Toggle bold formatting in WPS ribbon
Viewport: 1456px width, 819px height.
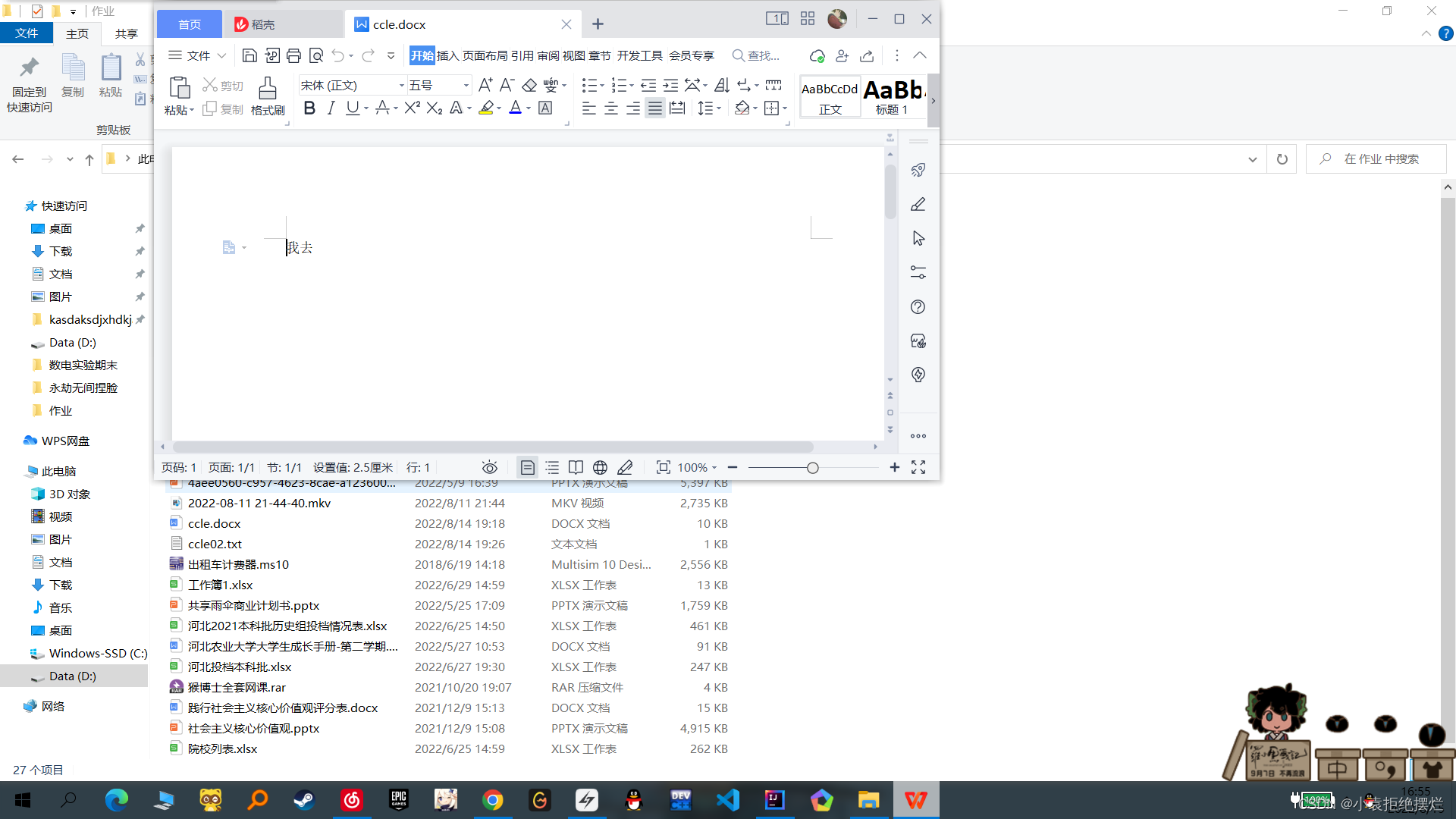point(309,108)
